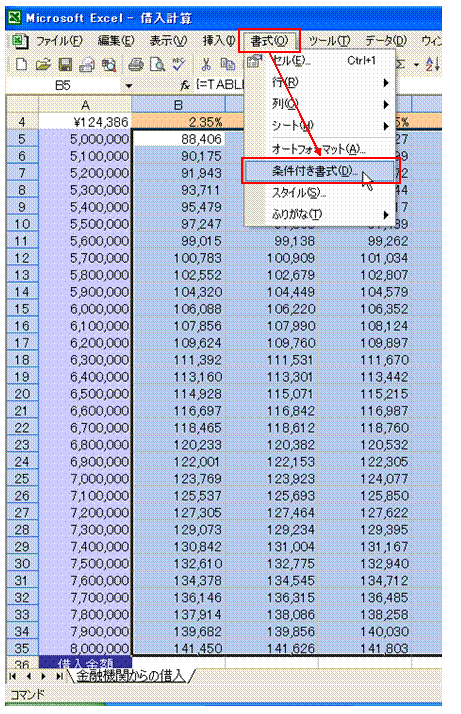461x714 pixels.
Task: Click the Insert Function fx icon
Action: pos(185,85)
